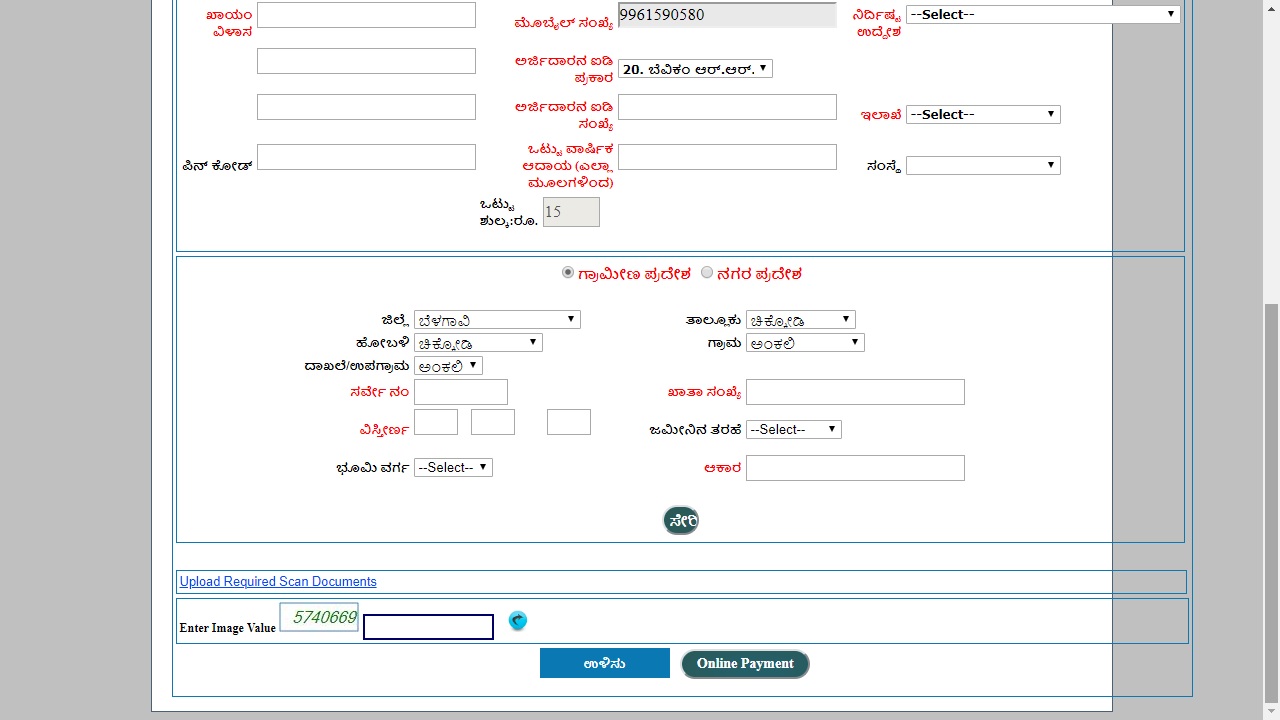Viewport: 1280px width, 720px height.
Task: Click the ಉಳಿಸು save button
Action: [x=604, y=662]
